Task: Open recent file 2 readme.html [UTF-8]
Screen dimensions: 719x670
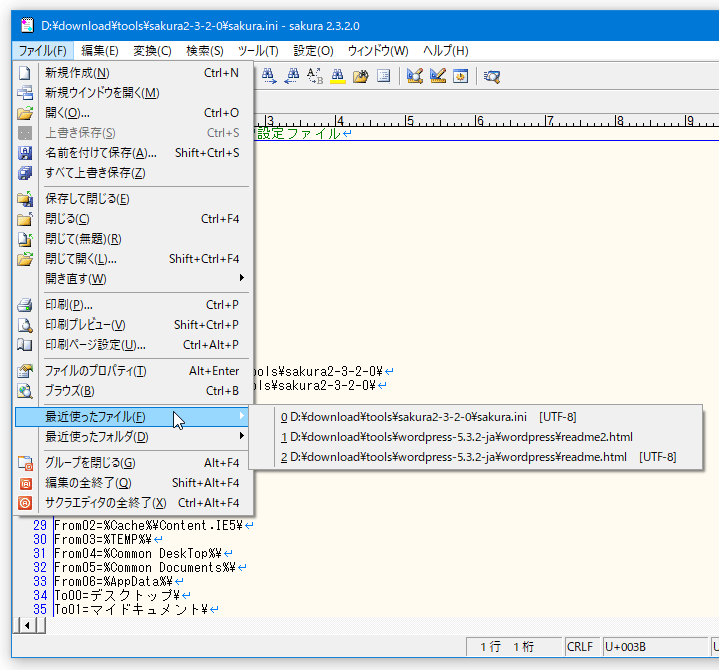Action: click(476, 457)
